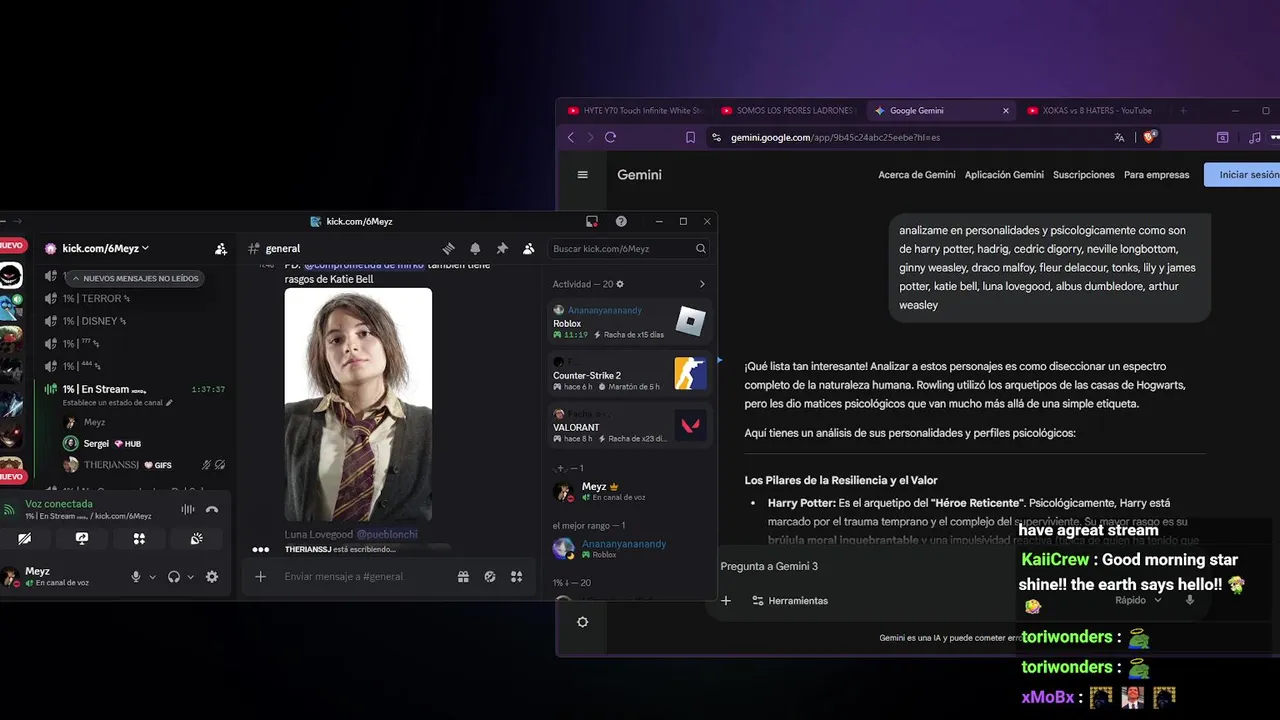The height and width of the screenshot is (720, 1280).
Task: Toggle noise suppression in voice panel
Action: pos(187,509)
